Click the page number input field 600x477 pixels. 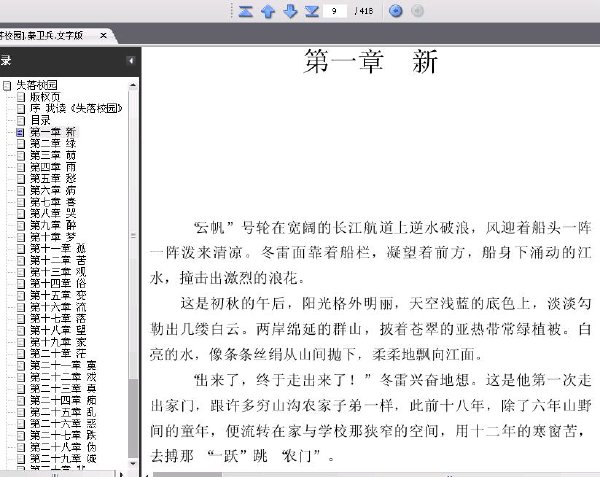tap(334, 11)
